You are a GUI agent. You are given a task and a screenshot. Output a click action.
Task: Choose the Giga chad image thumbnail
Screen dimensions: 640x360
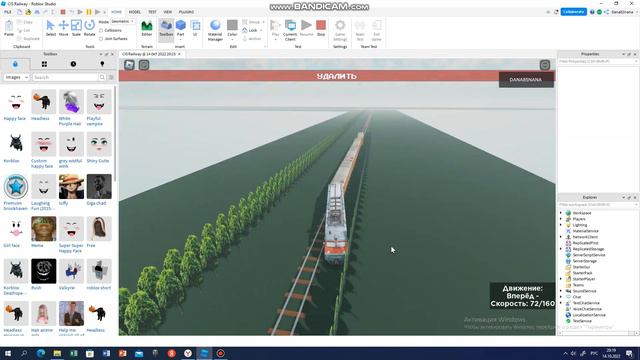(x=99, y=187)
